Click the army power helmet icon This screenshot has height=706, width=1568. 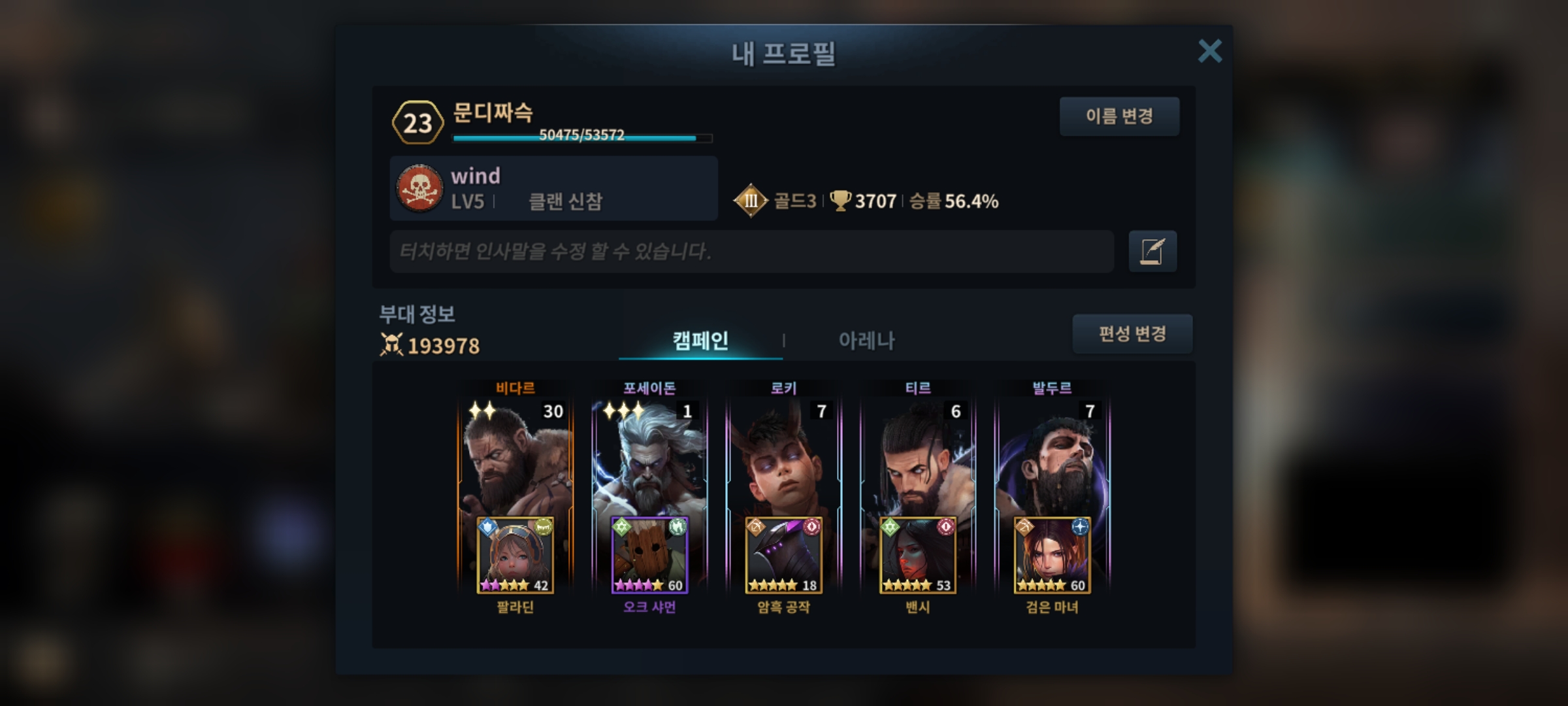tap(391, 345)
